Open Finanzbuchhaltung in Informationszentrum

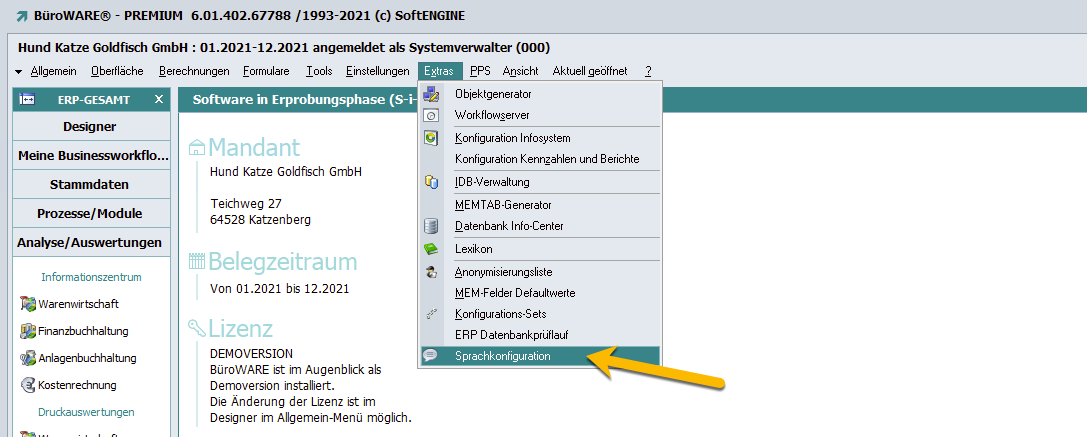coord(83,331)
